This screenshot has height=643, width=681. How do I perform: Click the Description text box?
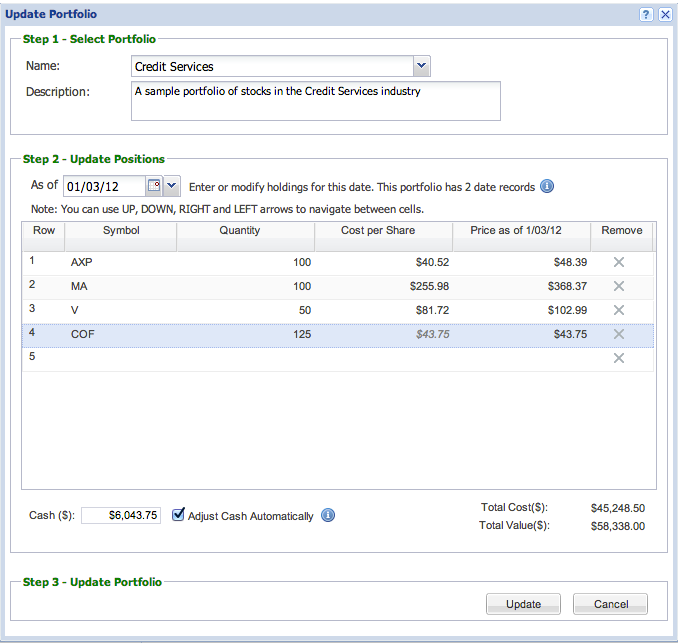(x=316, y=101)
